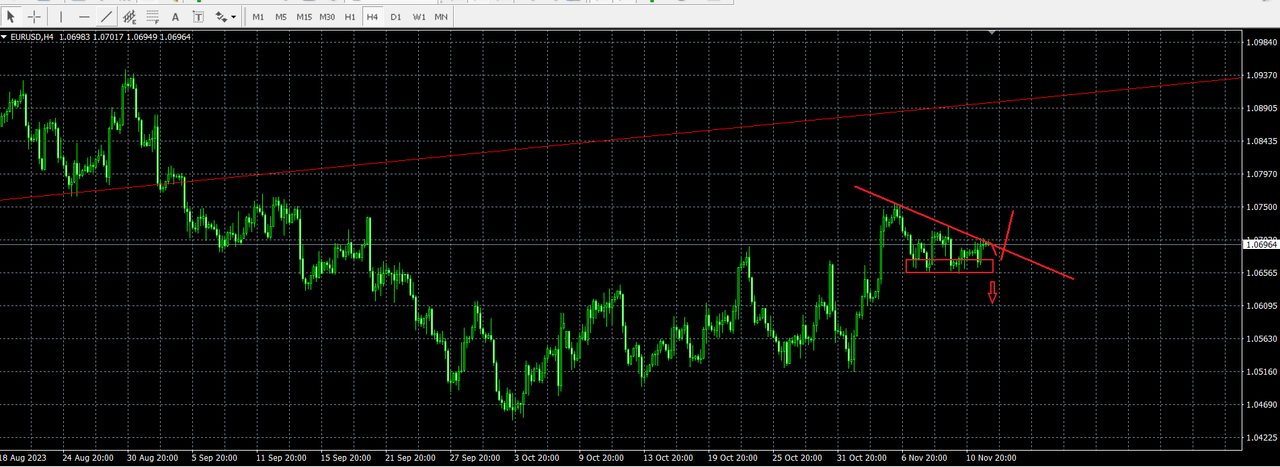Click the current price label 1.06964

click(1261, 244)
